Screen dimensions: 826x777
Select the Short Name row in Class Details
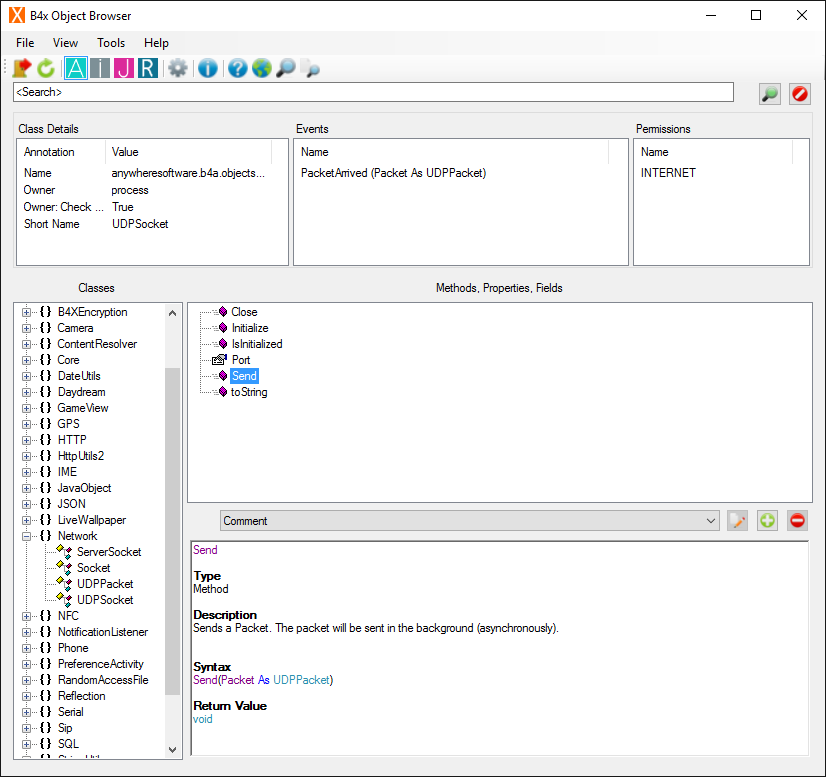click(x=145, y=224)
